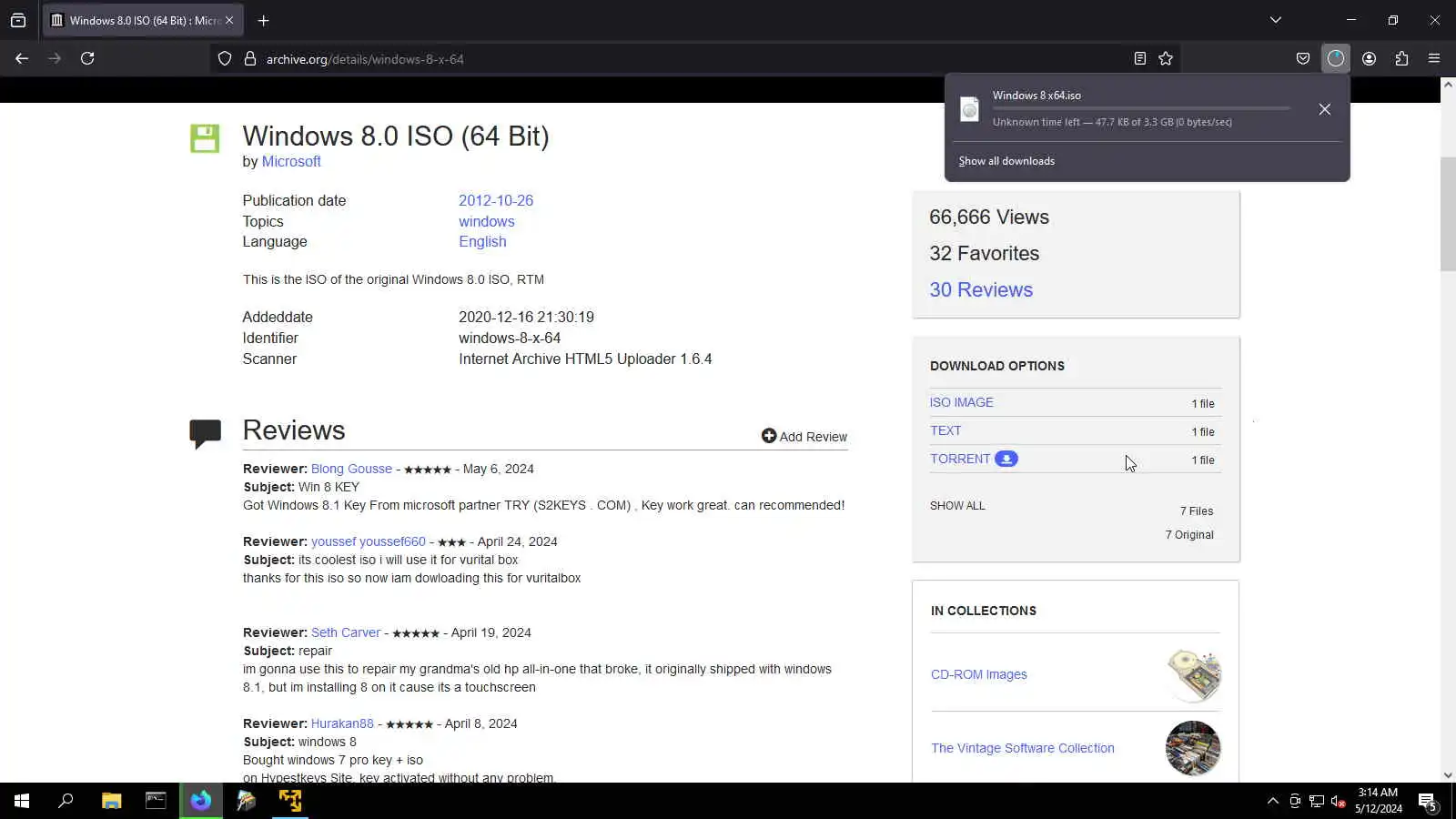
Task: Go back to previous page
Action: [x=22, y=58]
